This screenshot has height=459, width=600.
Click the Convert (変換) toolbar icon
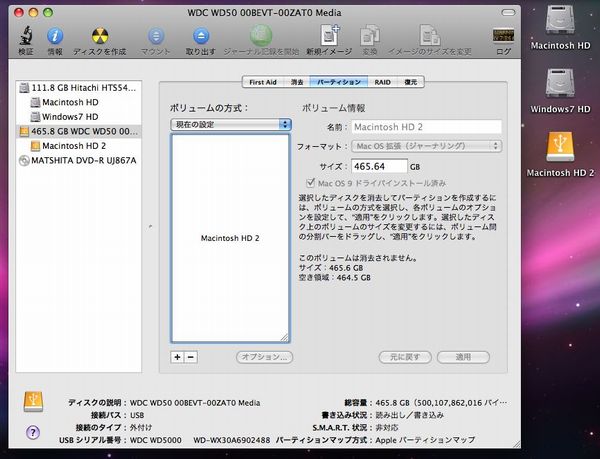point(370,35)
